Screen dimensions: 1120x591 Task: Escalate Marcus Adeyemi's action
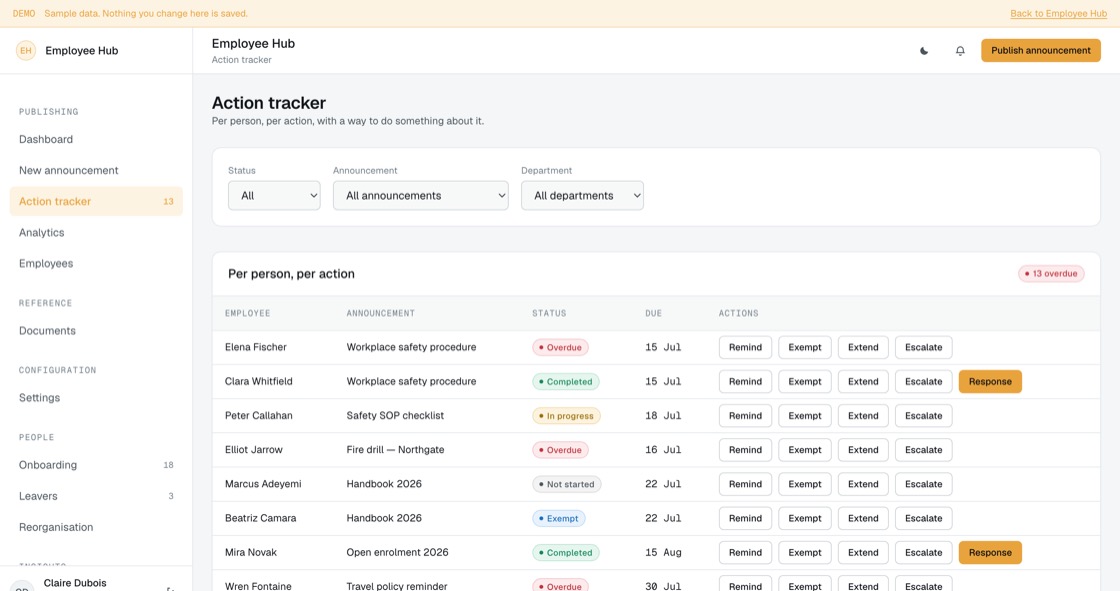[x=924, y=484]
